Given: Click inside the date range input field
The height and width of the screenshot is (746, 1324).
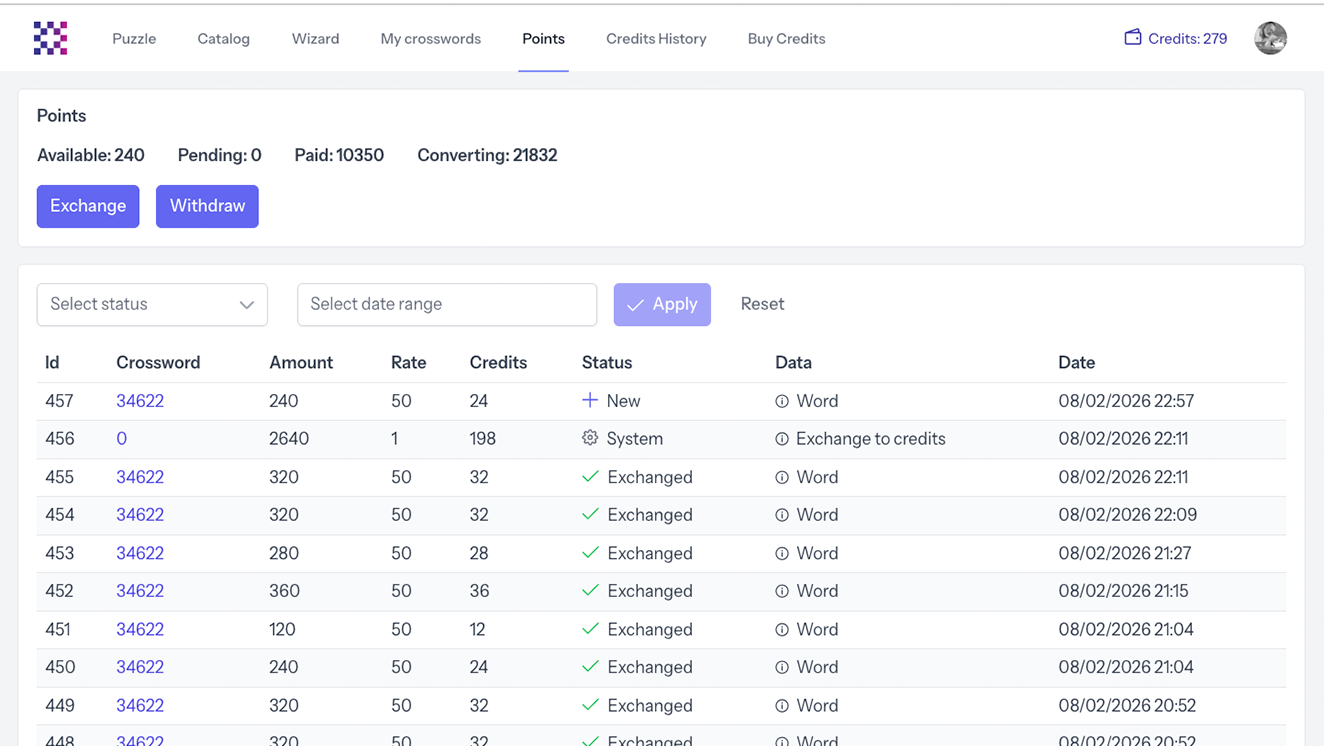Looking at the screenshot, I should pyautogui.click(x=447, y=304).
